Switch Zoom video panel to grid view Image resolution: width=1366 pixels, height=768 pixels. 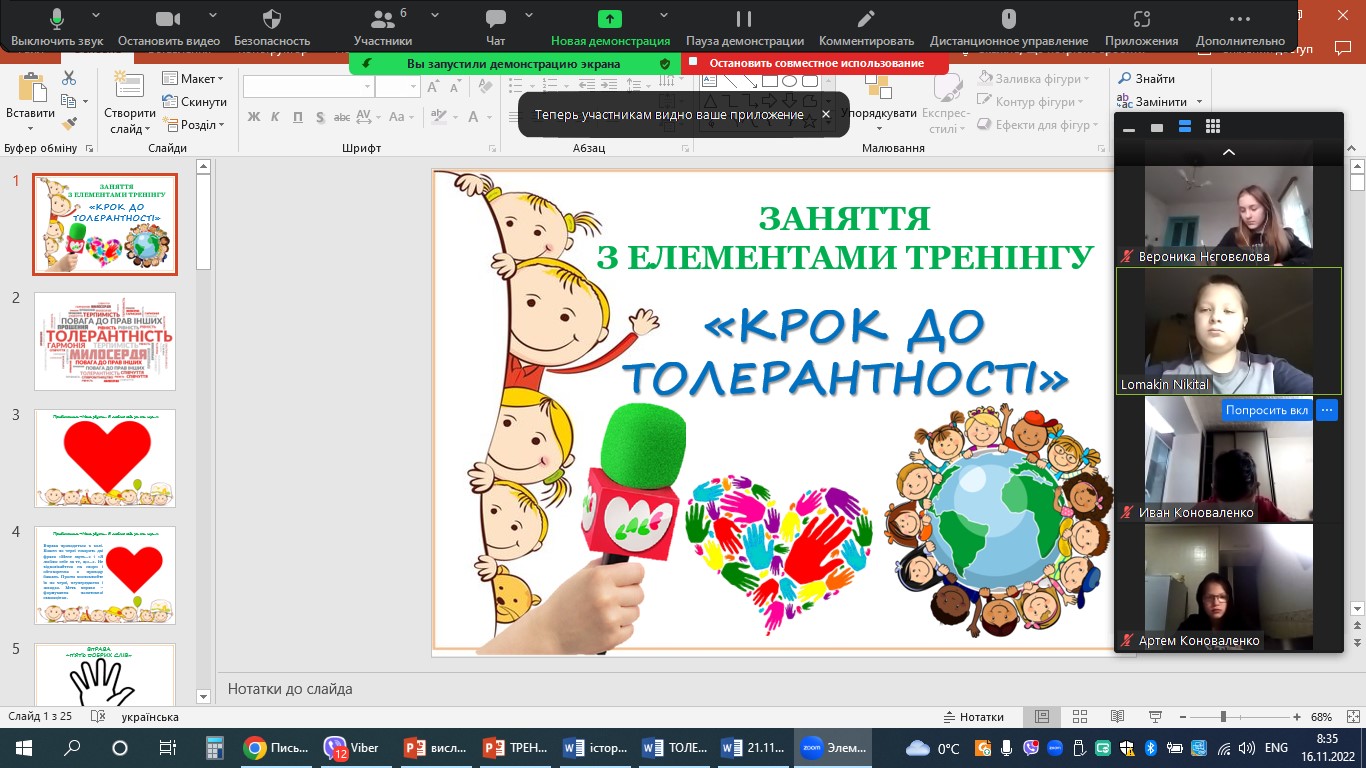tap(1213, 127)
